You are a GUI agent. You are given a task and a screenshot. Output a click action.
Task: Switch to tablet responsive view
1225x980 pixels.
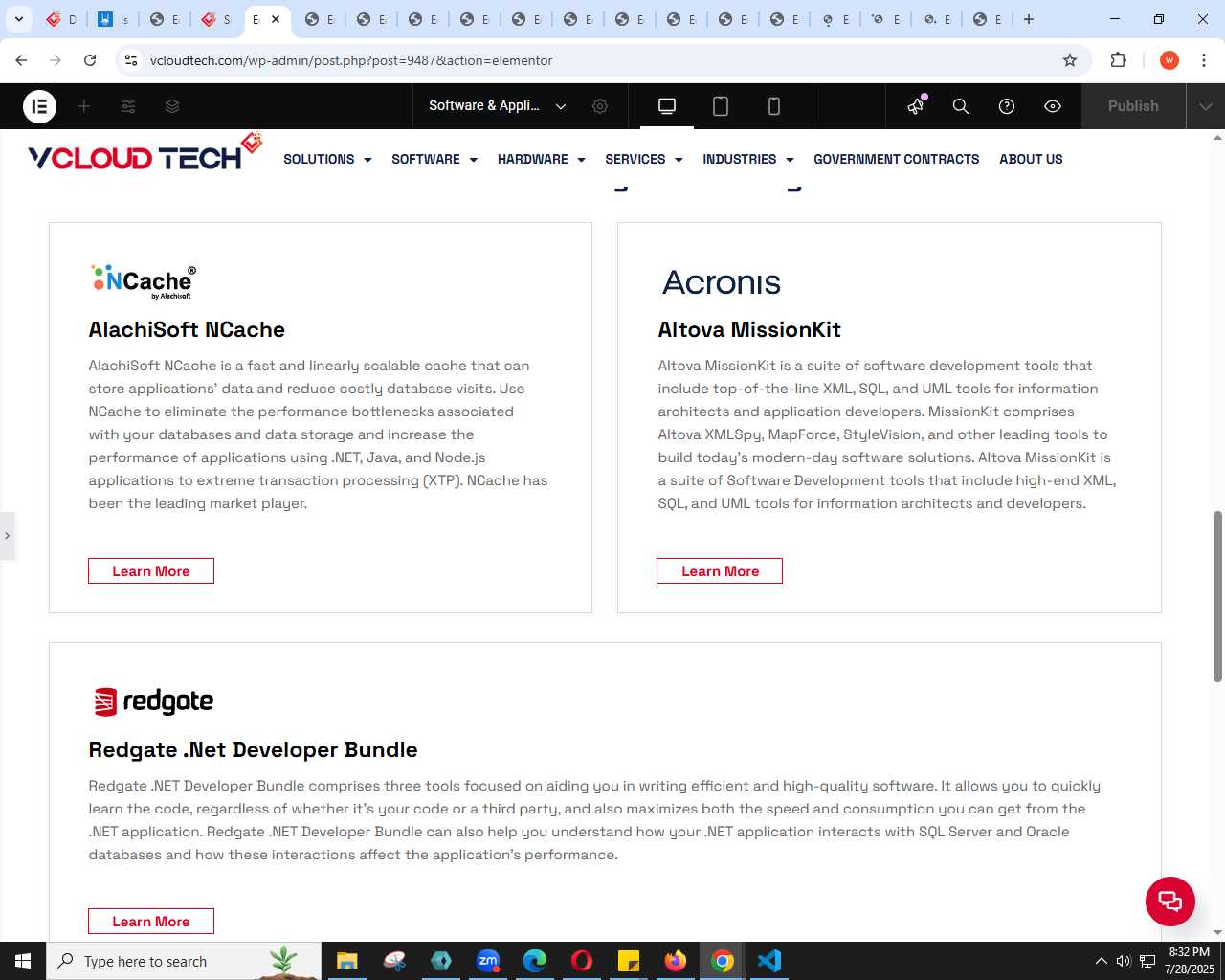721,106
